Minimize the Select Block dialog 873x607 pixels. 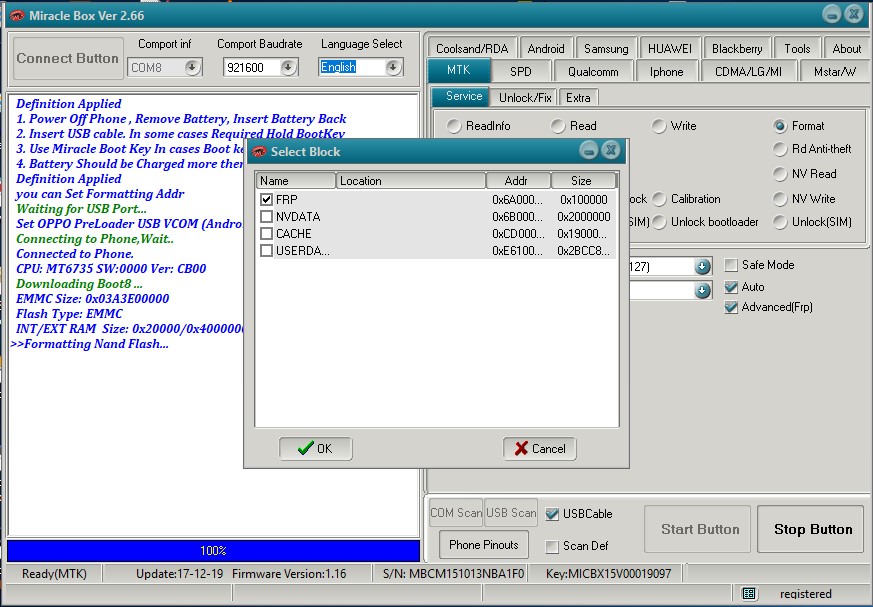coord(588,150)
